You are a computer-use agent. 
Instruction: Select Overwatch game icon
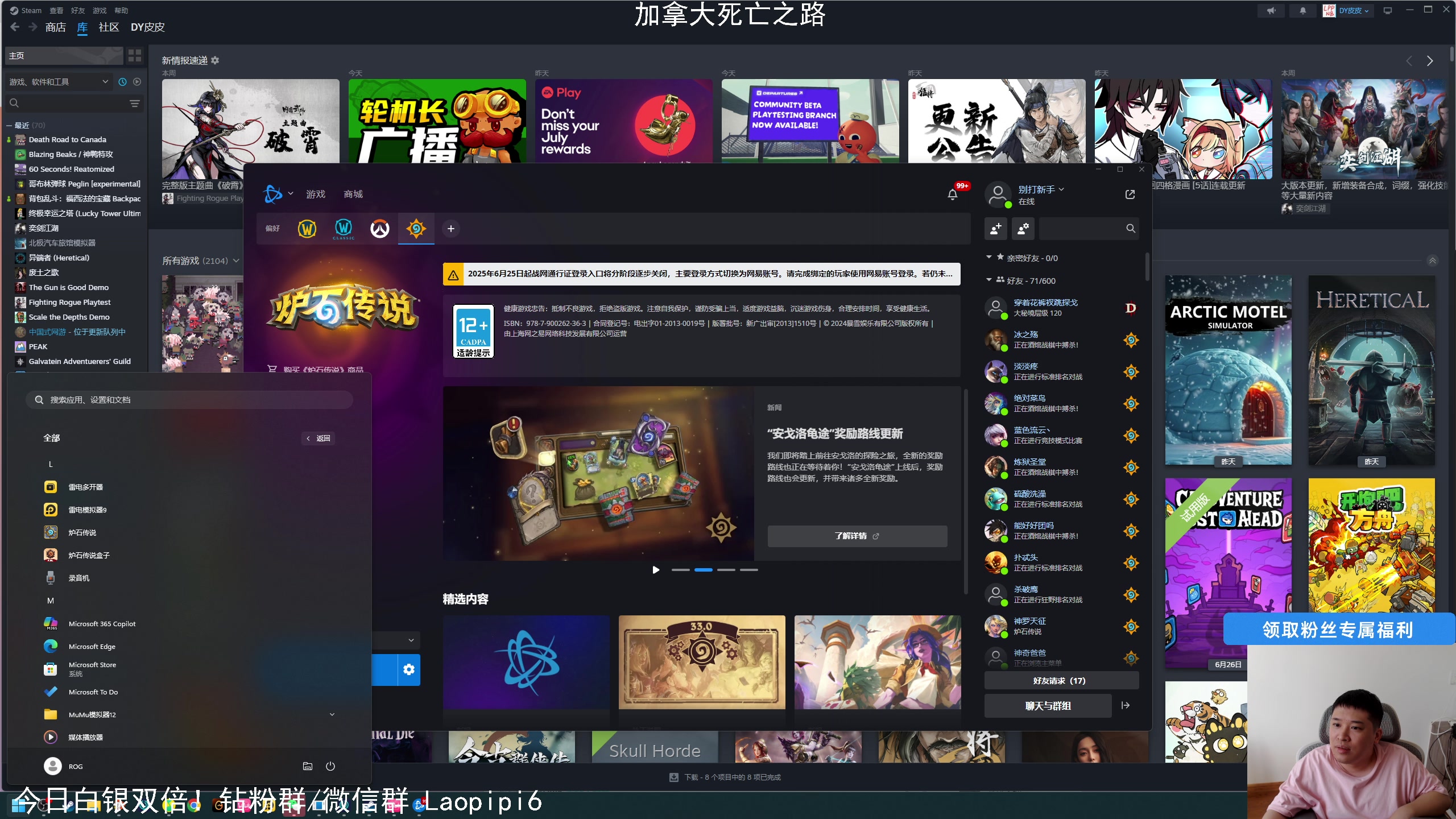pos(380,229)
